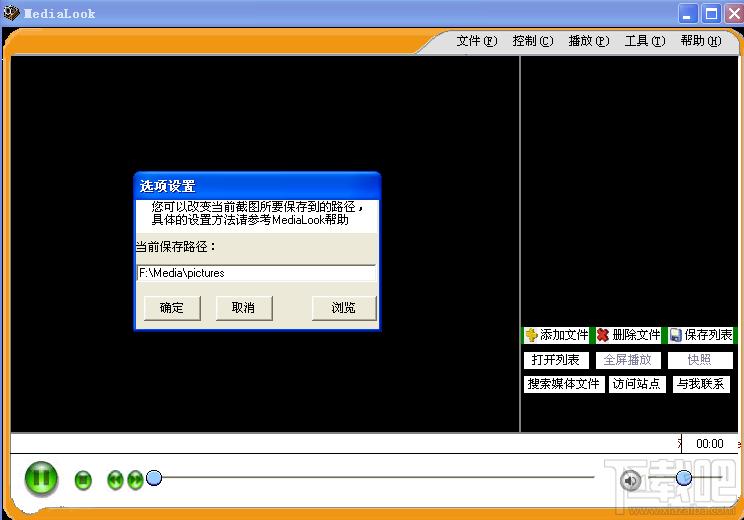Click 与我联系 contact button
The height and width of the screenshot is (520, 744).
(701, 384)
